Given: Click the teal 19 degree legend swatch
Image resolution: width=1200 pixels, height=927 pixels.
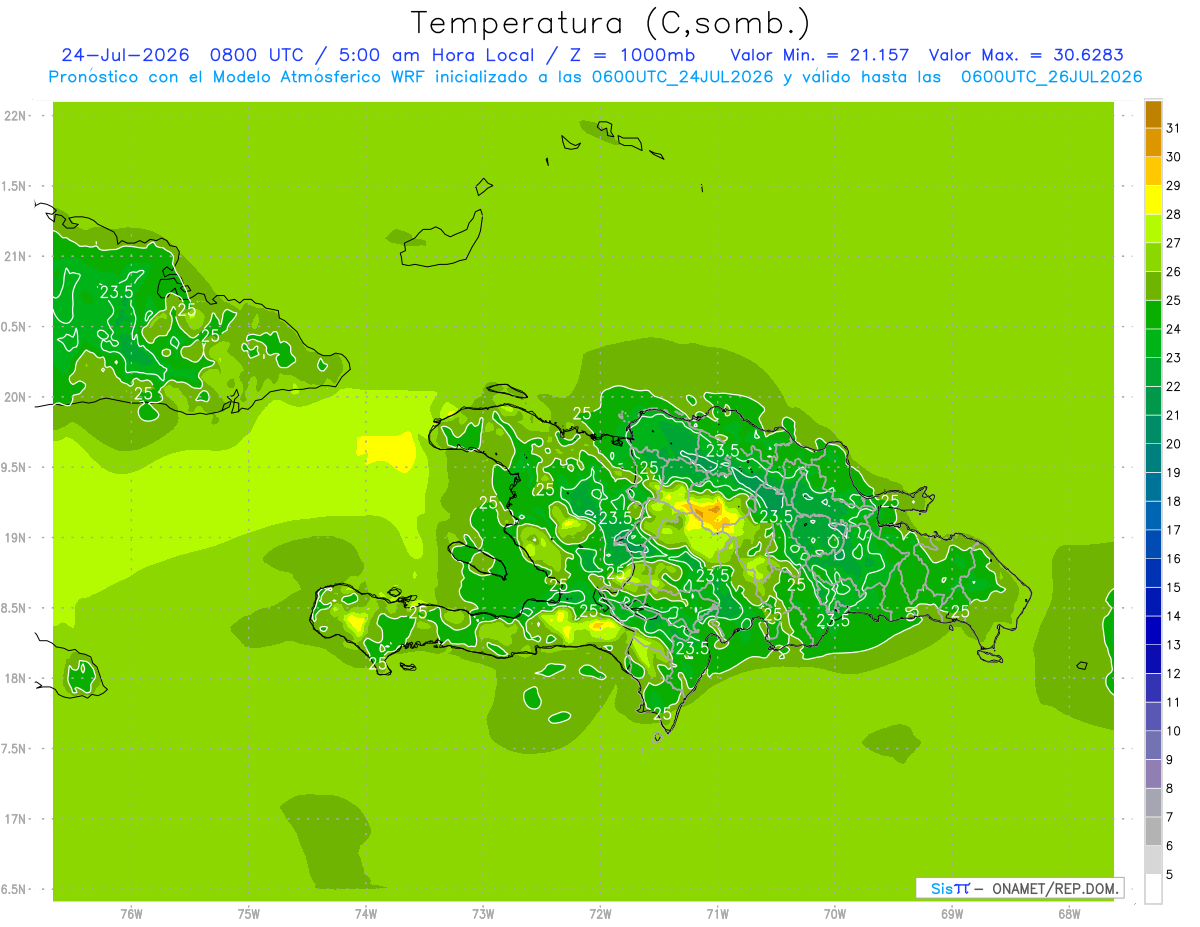Looking at the screenshot, I should point(1153,458).
